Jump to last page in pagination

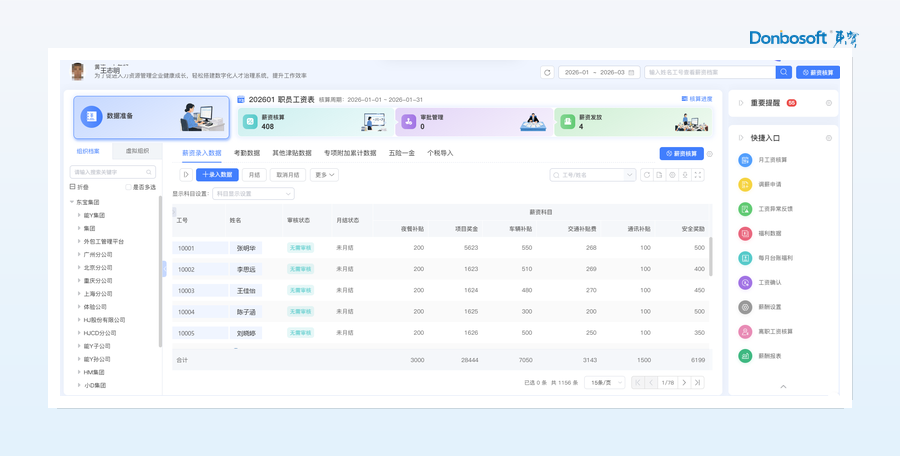pyautogui.click(x=697, y=382)
